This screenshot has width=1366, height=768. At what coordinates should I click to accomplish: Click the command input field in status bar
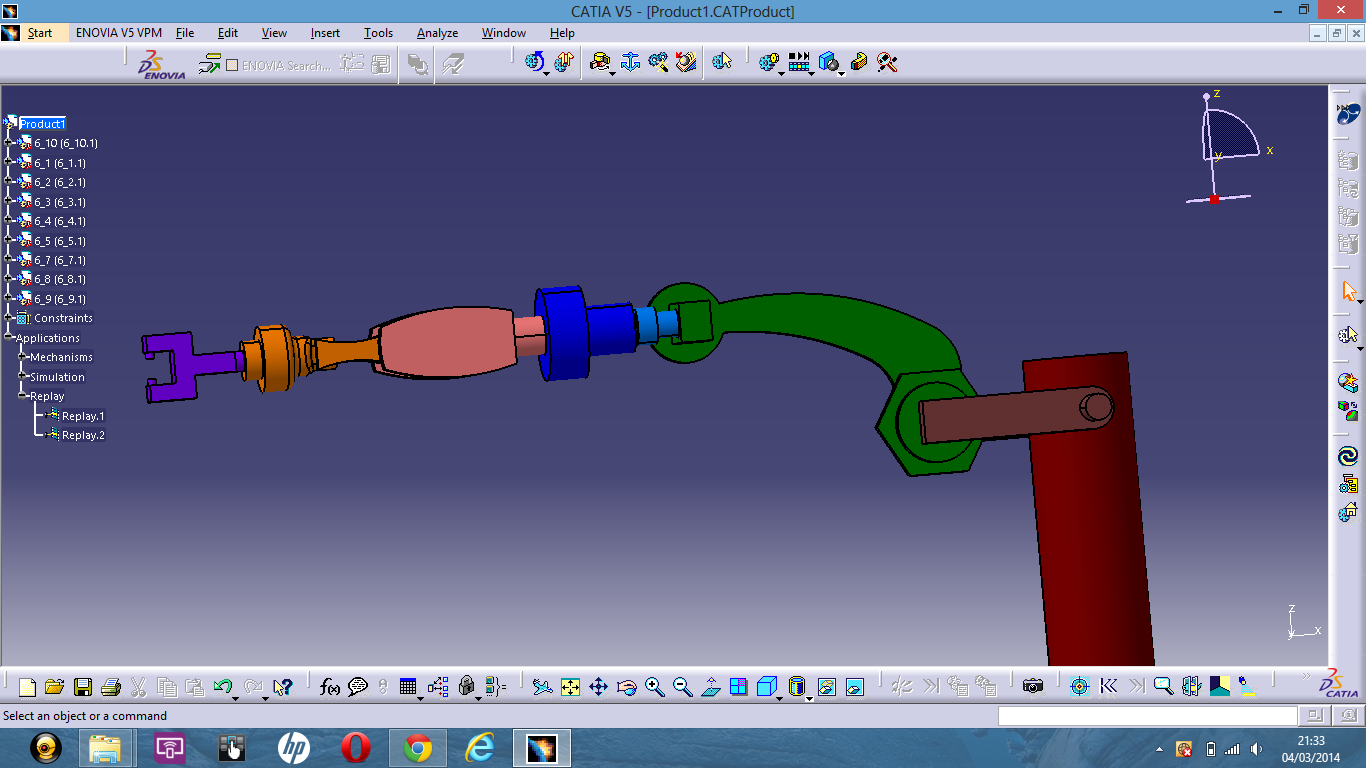point(1147,716)
